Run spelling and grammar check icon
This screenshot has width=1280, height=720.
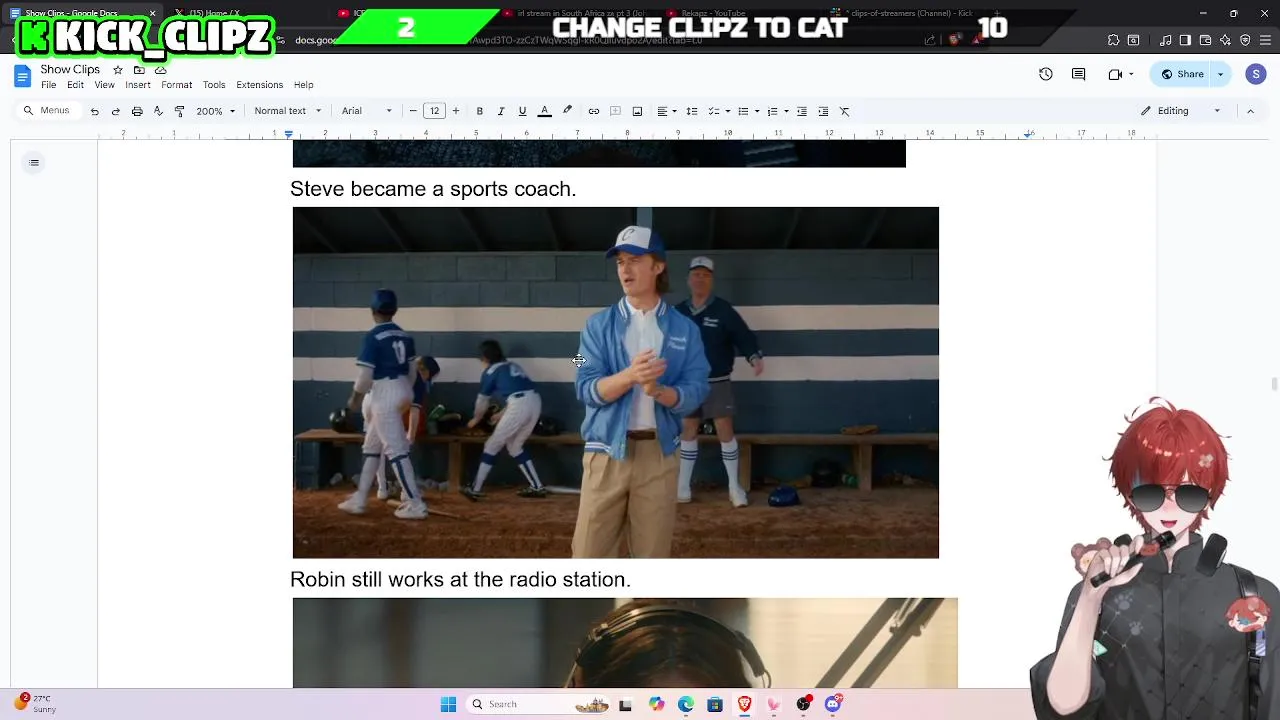click(158, 111)
